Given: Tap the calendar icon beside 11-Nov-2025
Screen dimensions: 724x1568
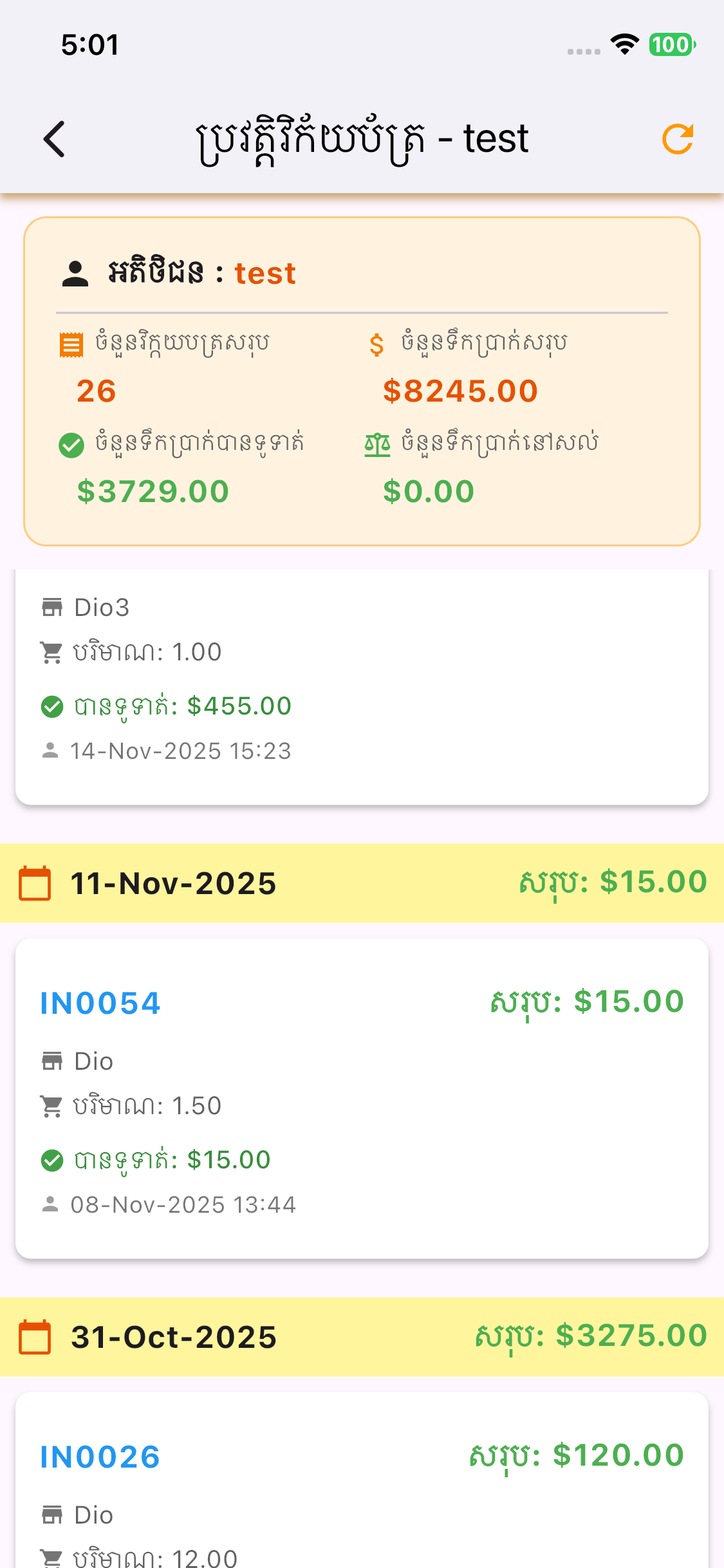Looking at the screenshot, I should (35, 884).
